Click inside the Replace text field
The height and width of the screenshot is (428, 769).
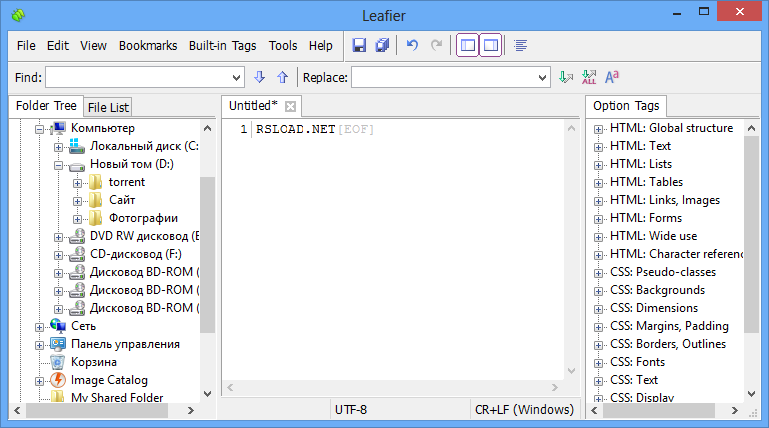pos(444,77)
